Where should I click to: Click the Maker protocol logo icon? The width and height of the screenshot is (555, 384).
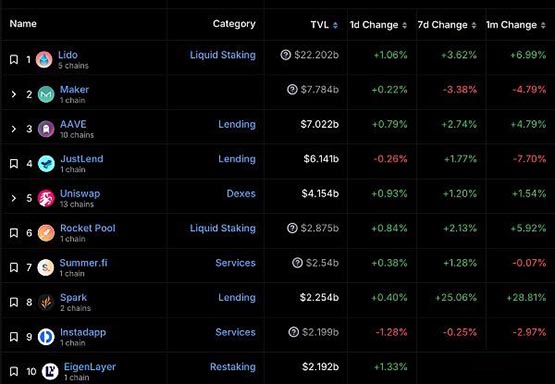coord(46,94)
